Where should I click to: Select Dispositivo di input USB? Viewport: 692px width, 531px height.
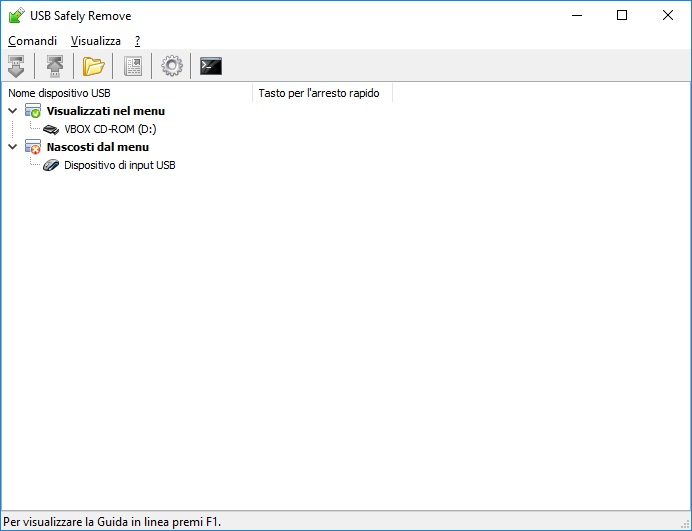120,165
